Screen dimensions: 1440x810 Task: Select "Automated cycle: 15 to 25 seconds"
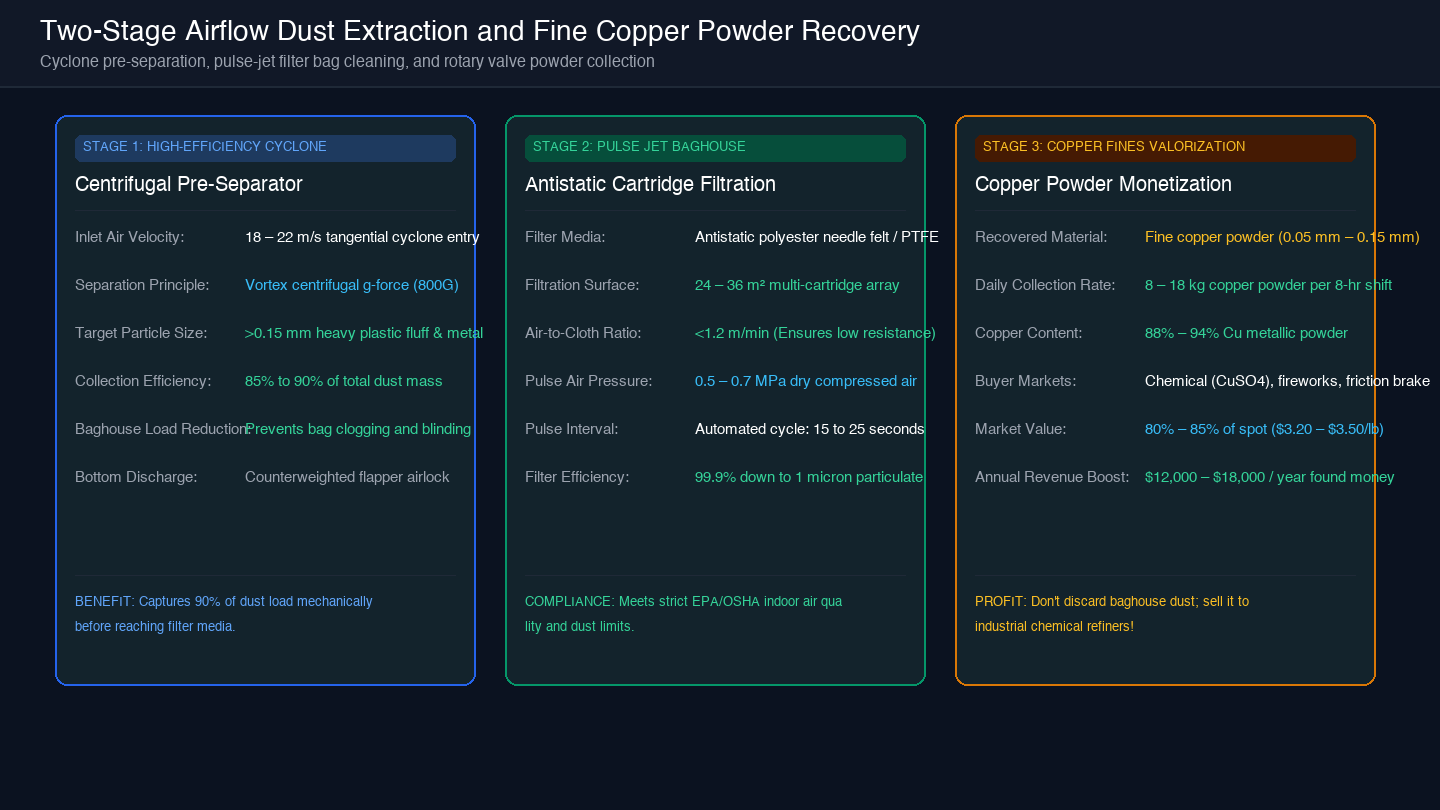point(810,429)
